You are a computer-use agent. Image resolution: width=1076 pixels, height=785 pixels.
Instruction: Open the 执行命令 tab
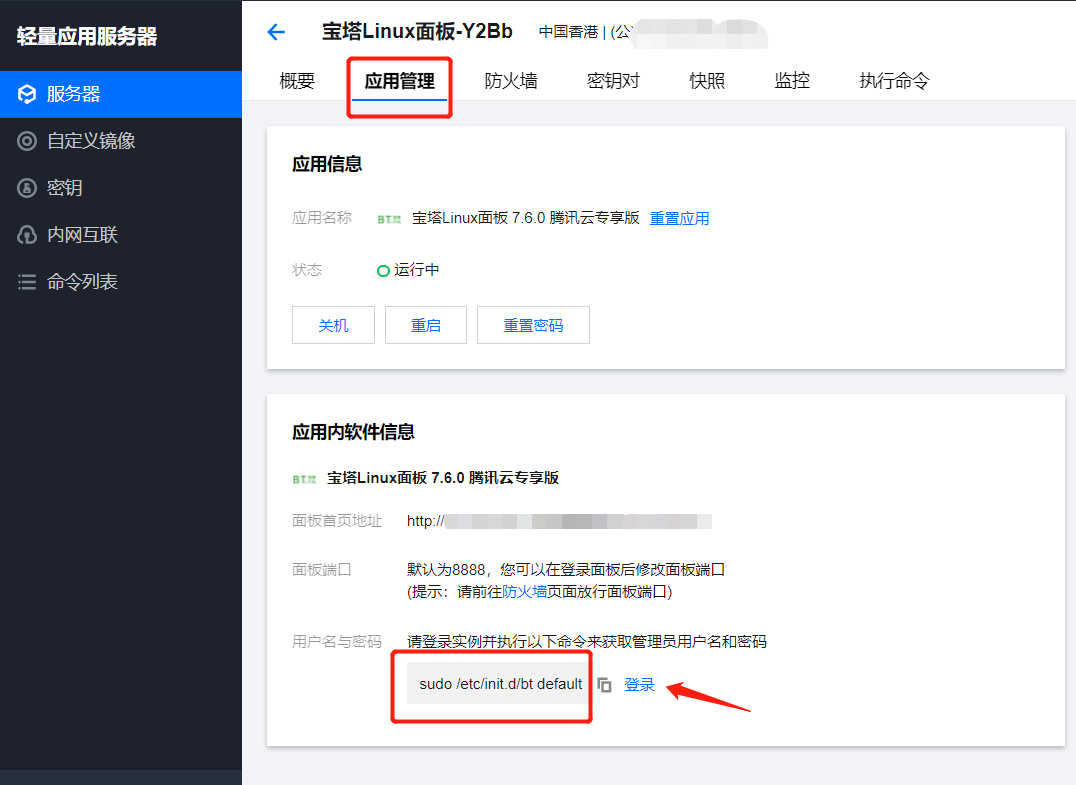pos(893,80)
